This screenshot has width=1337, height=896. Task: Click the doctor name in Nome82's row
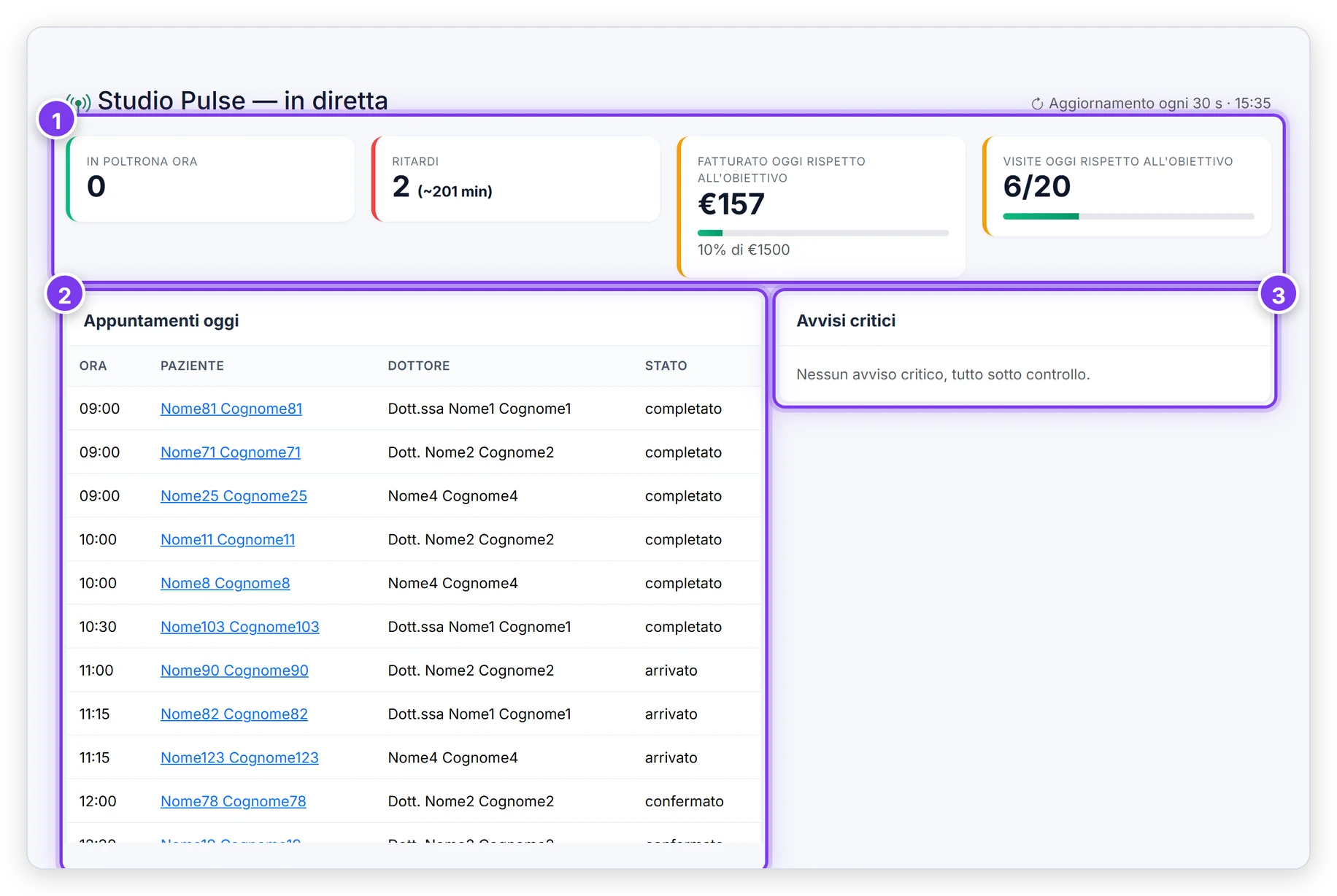pyautogui.click(x=479, y=714)
